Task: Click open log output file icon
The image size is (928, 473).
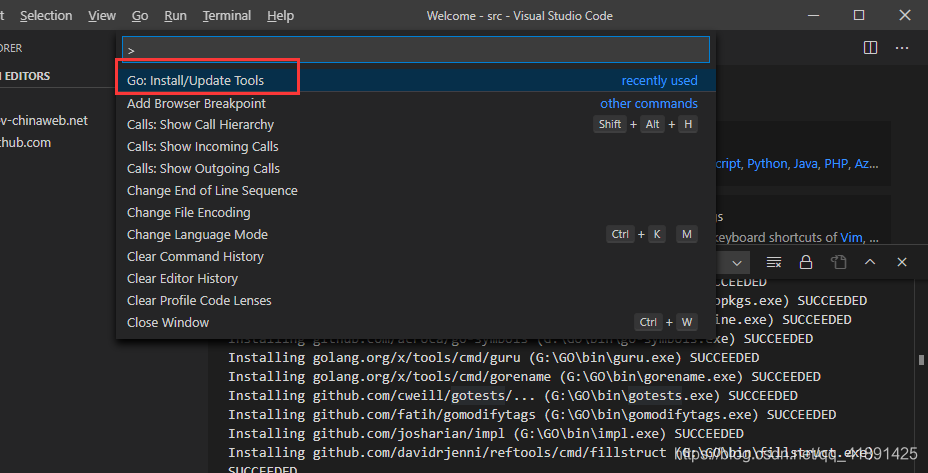Action: click(838, 262)
